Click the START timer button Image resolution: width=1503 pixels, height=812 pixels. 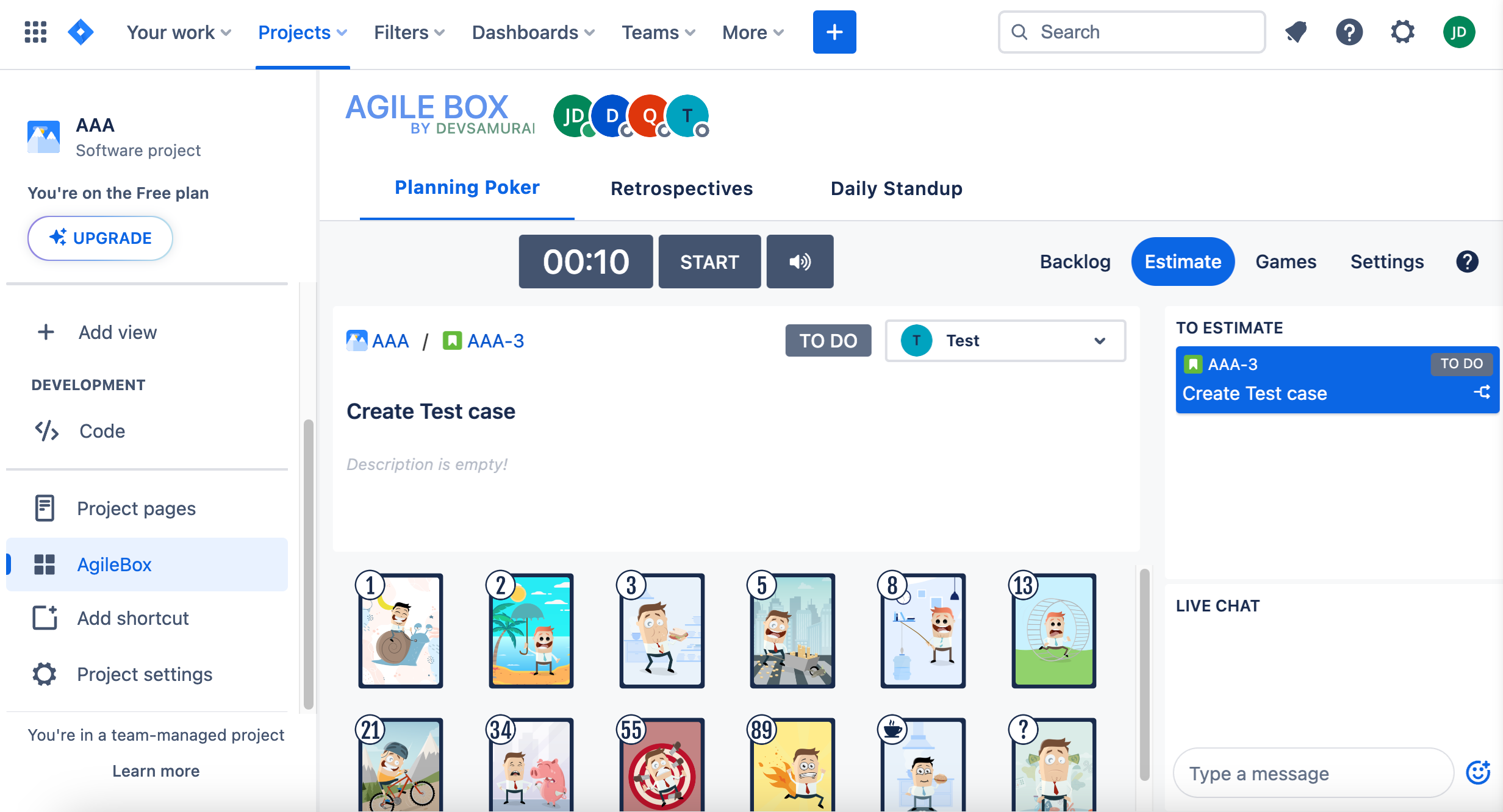tap(709, 262)
